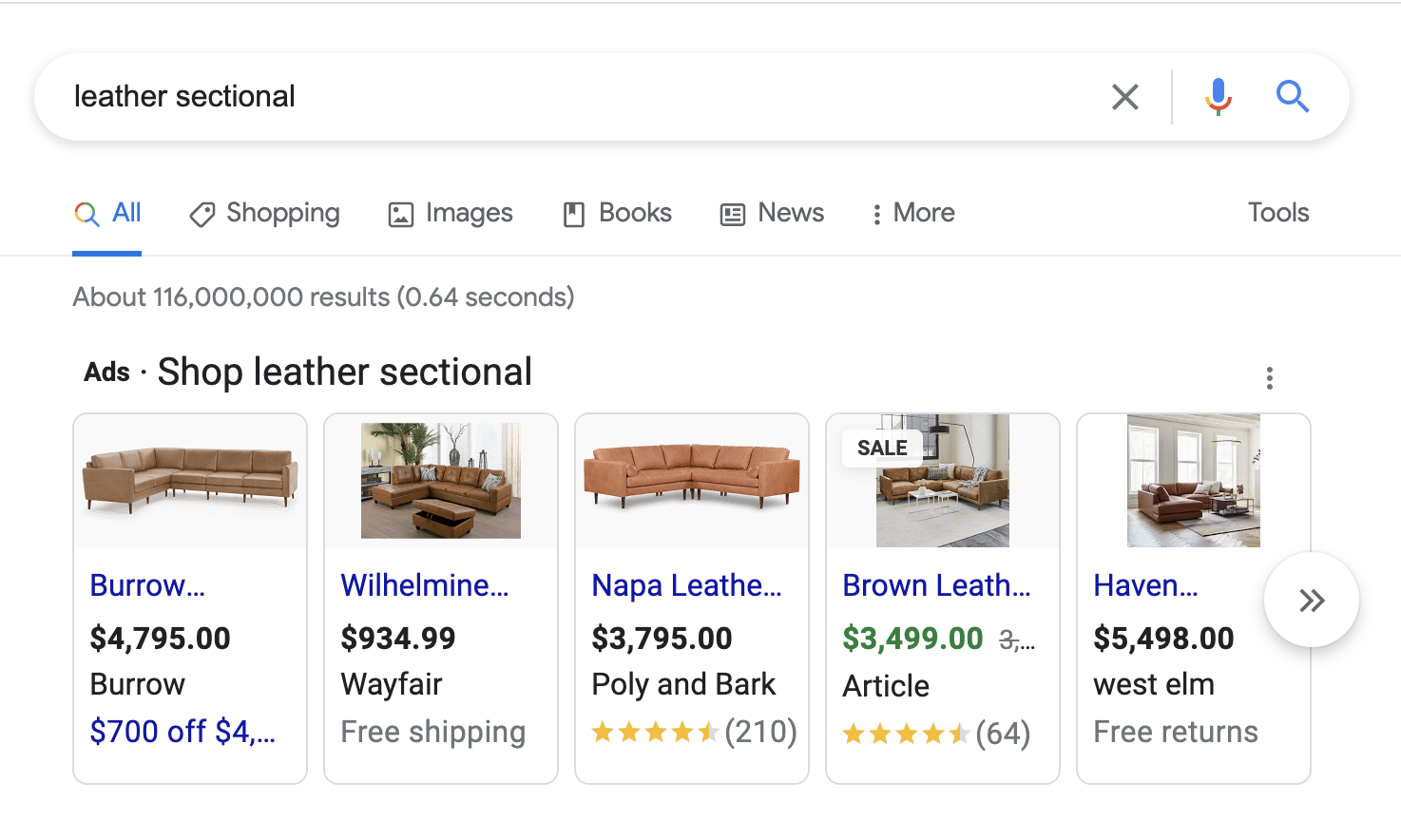Open the News results tab
The height and width of the screenshot is (840, 1401).
pyautogui.click(x=773, y=214)
